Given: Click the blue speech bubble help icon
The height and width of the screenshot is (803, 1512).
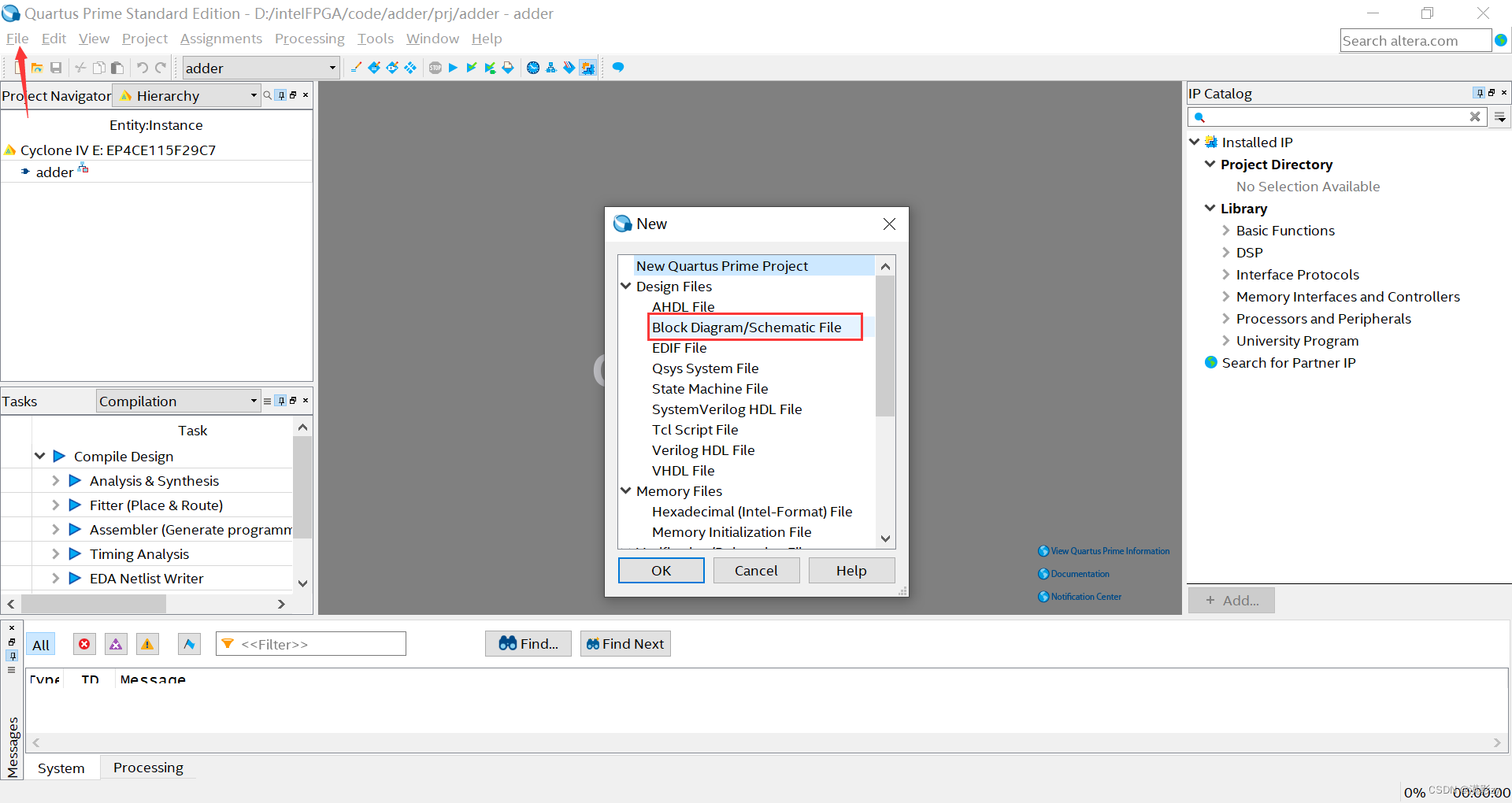Looking at the screenshot, I should (x=618, y=68).
